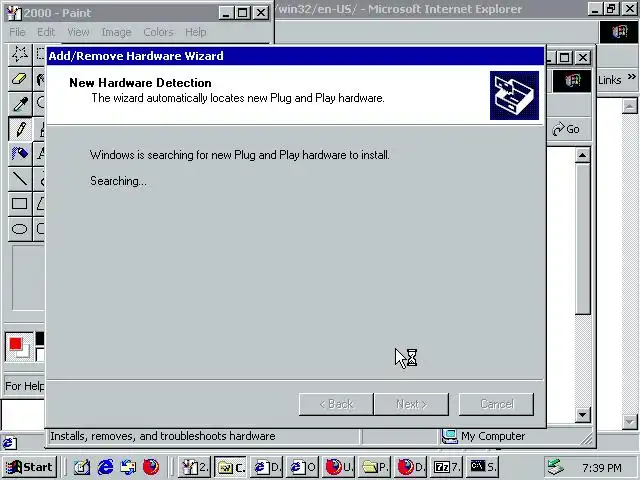
Task: Click the Next button in the wizard
Action: (411, 404)
